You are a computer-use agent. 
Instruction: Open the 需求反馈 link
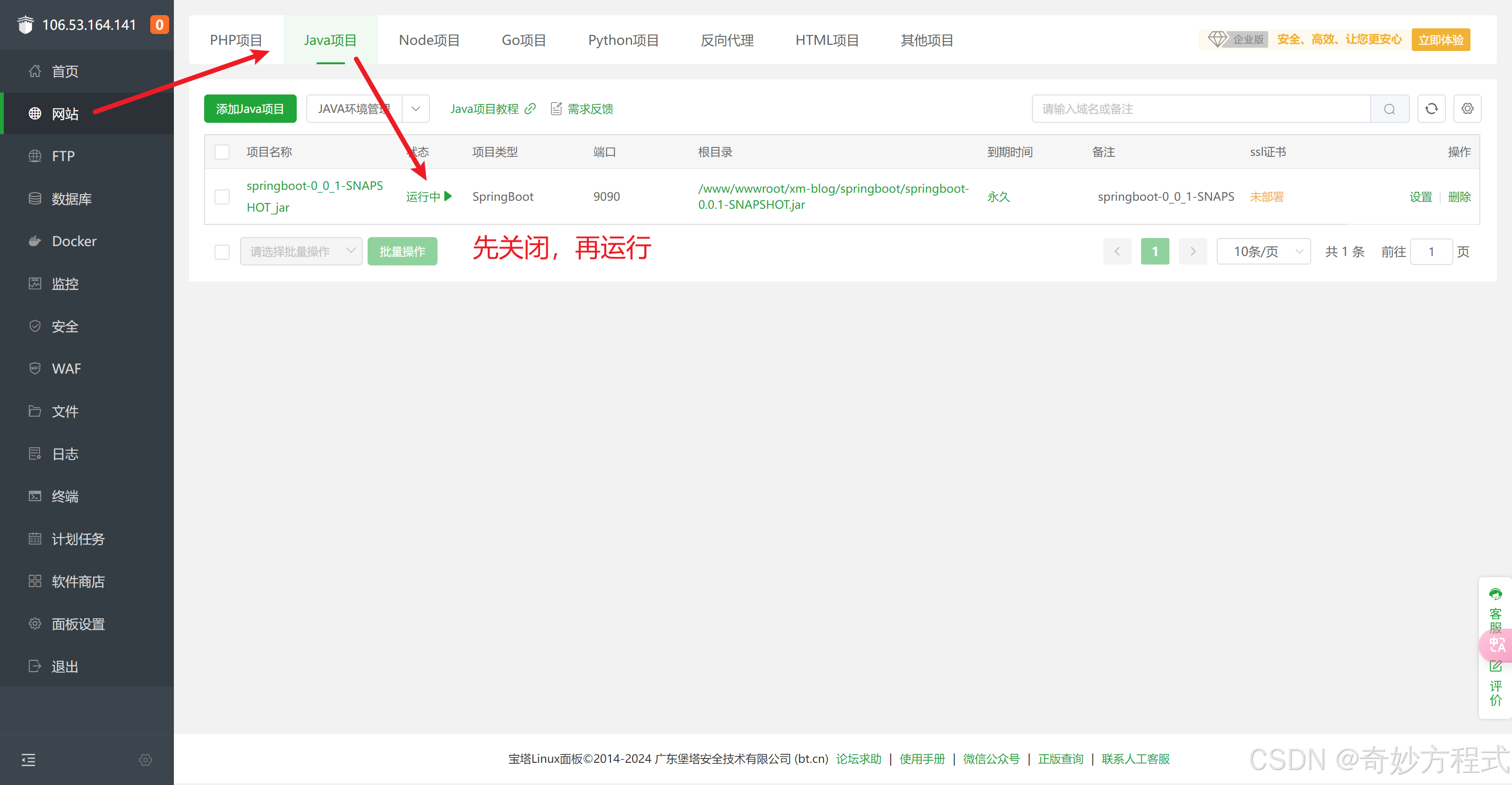tap(582, 109)
